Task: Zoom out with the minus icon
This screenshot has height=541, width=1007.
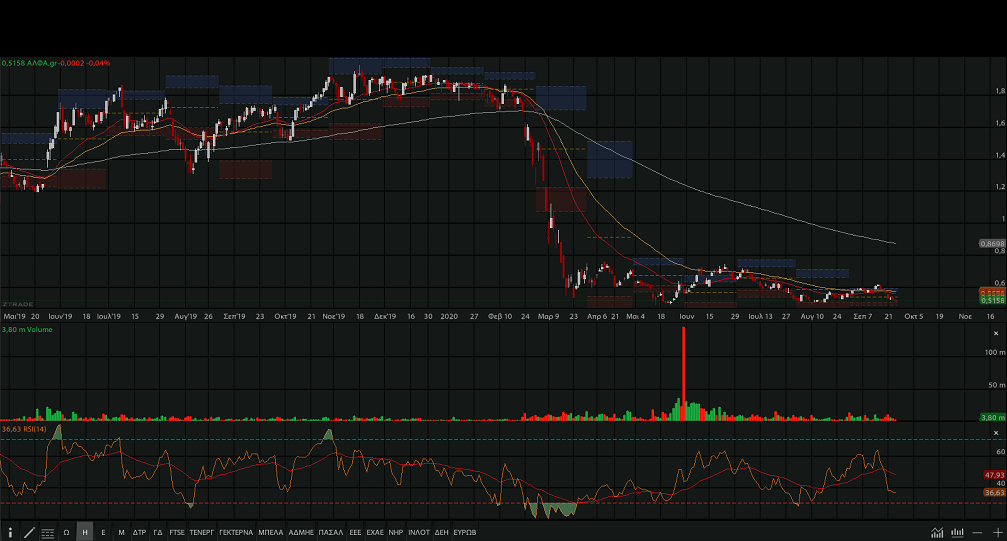Action: click(977, 532)
